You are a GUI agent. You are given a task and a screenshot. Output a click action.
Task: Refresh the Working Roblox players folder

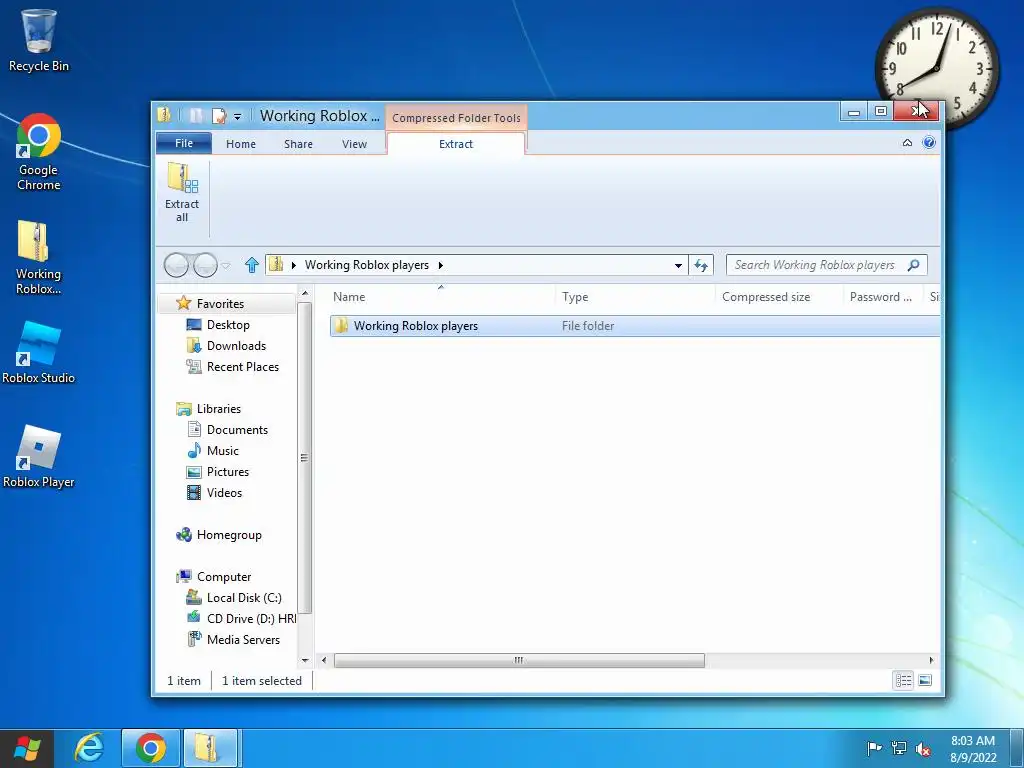tap(701, 265)
